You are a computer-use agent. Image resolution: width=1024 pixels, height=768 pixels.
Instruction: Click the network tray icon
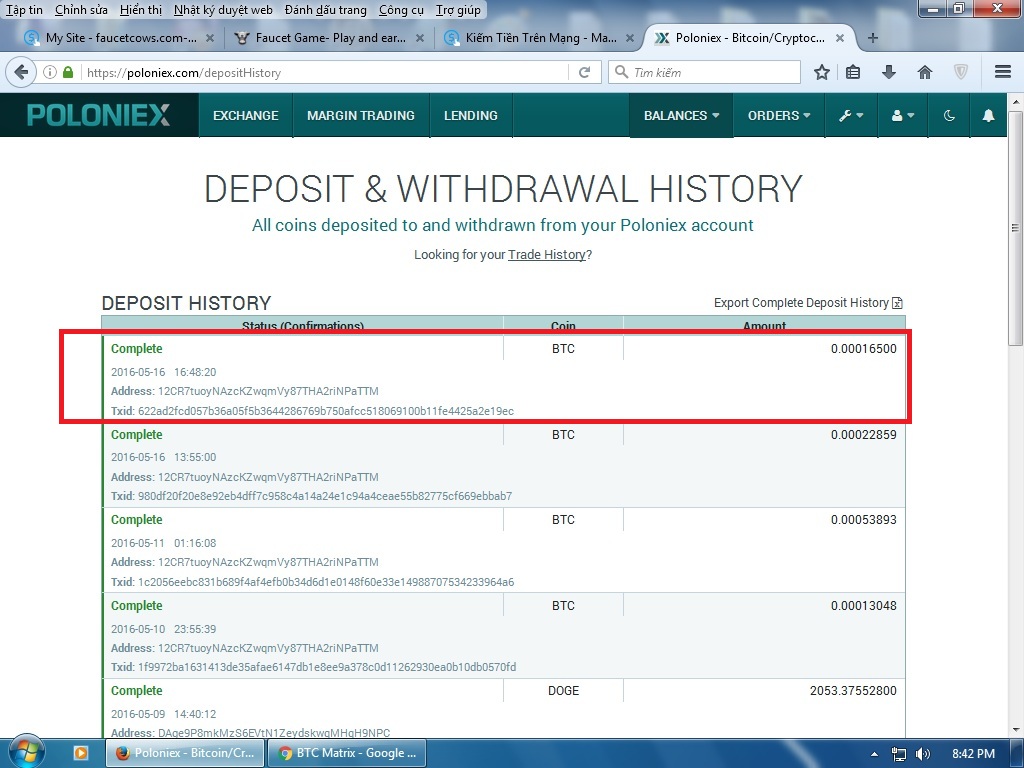pyautogui.click(x=899, y=754)
